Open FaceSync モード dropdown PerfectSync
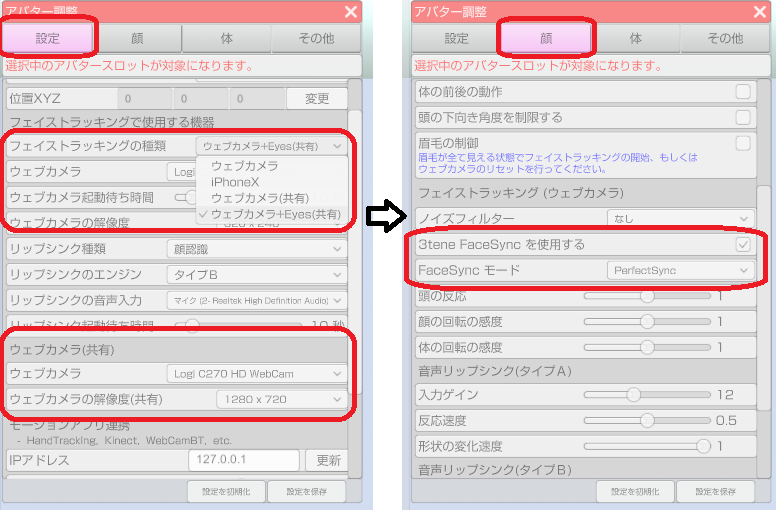This screenshot has width=776, height=510. click(x=680, y=270)
